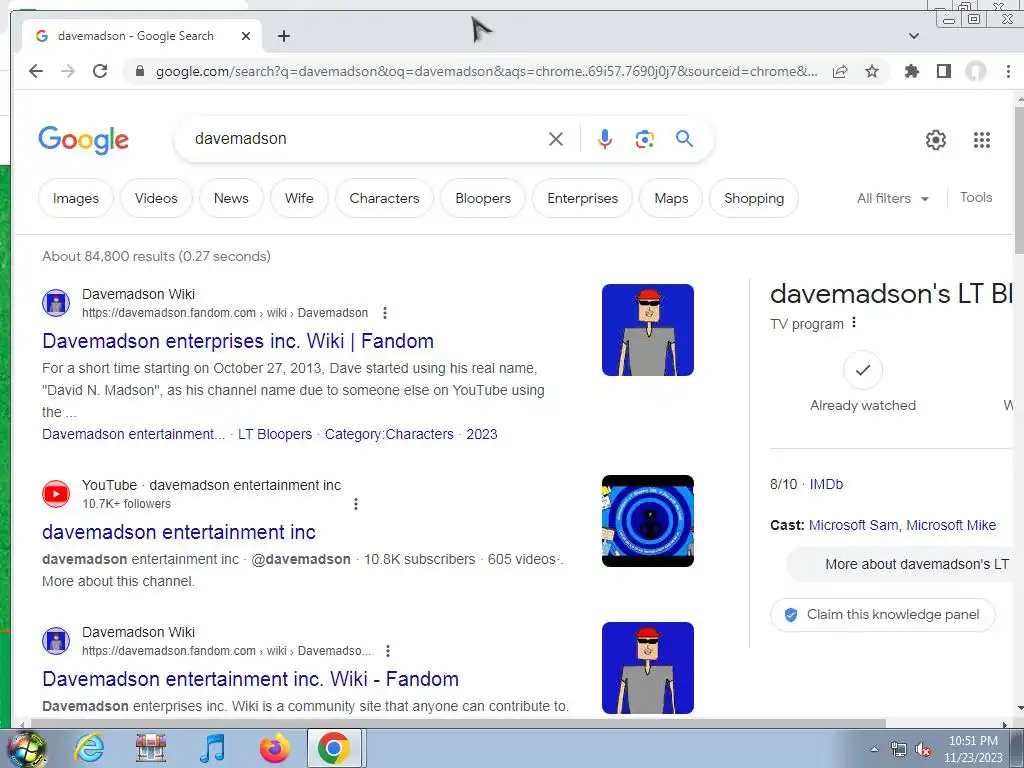Open the third result's character thumbnail
Screen dimensions: 1024x768
click(648, 668)
